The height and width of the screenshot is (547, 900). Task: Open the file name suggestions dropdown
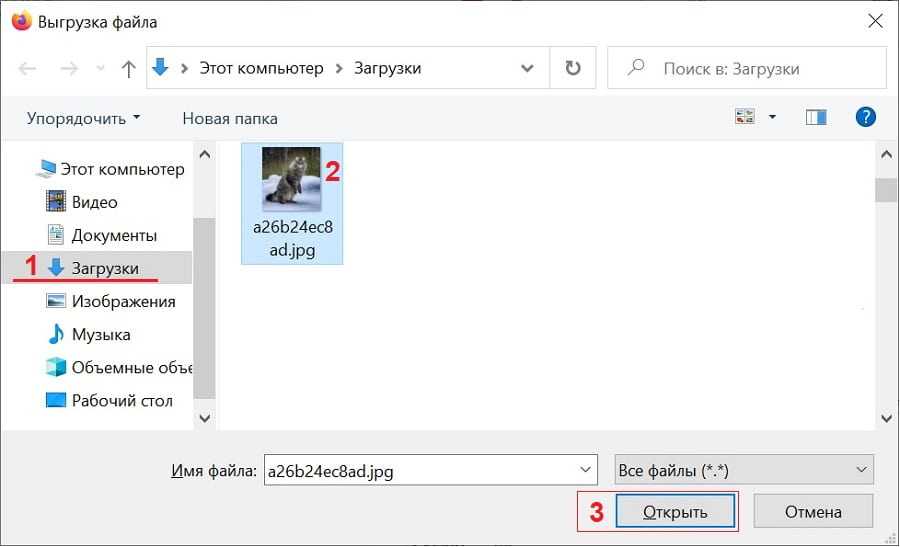pyautogui.click(x=585, y=469)
